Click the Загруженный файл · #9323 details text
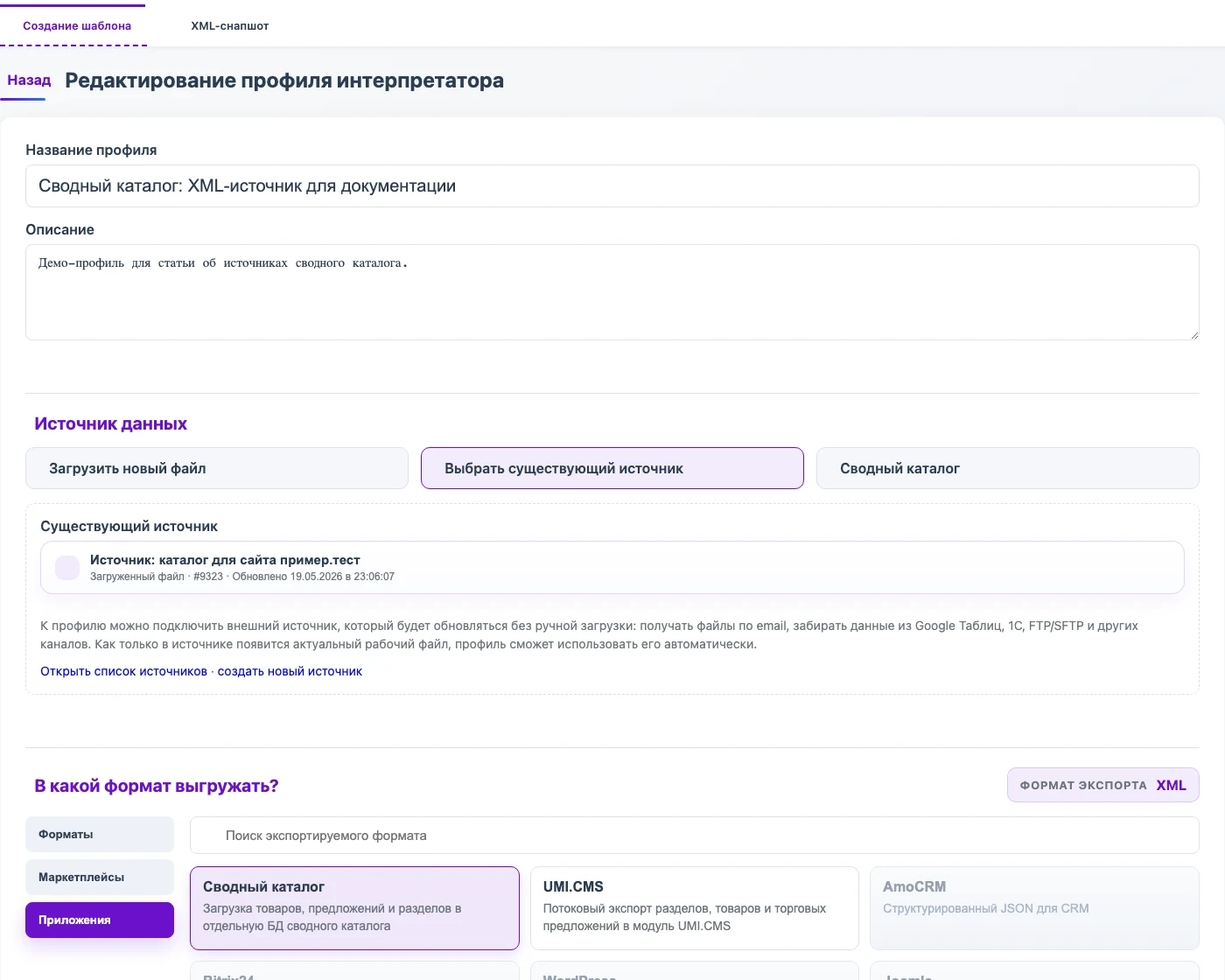 [242, 577]
